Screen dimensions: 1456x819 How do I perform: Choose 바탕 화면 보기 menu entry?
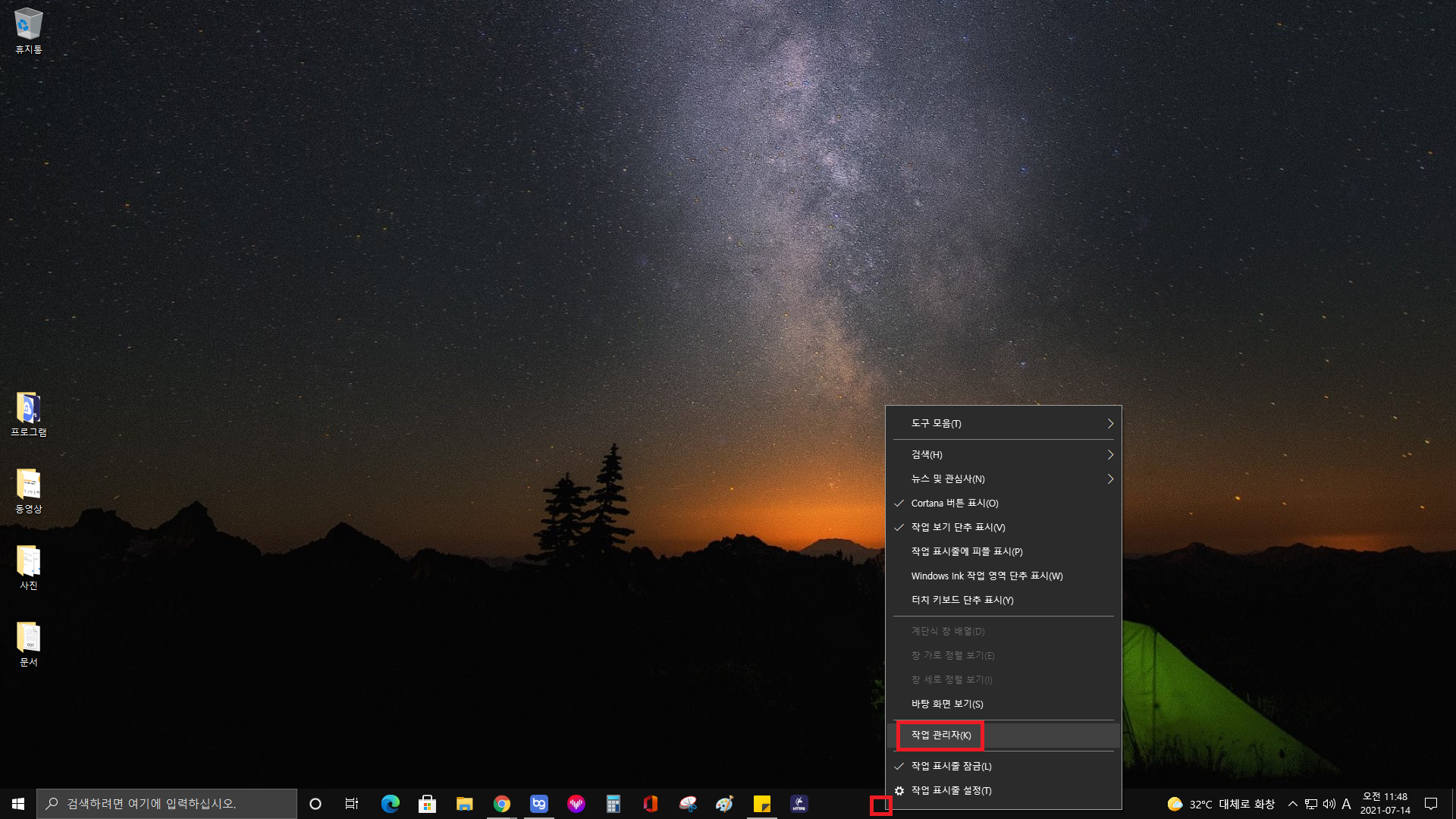point(947,704)
